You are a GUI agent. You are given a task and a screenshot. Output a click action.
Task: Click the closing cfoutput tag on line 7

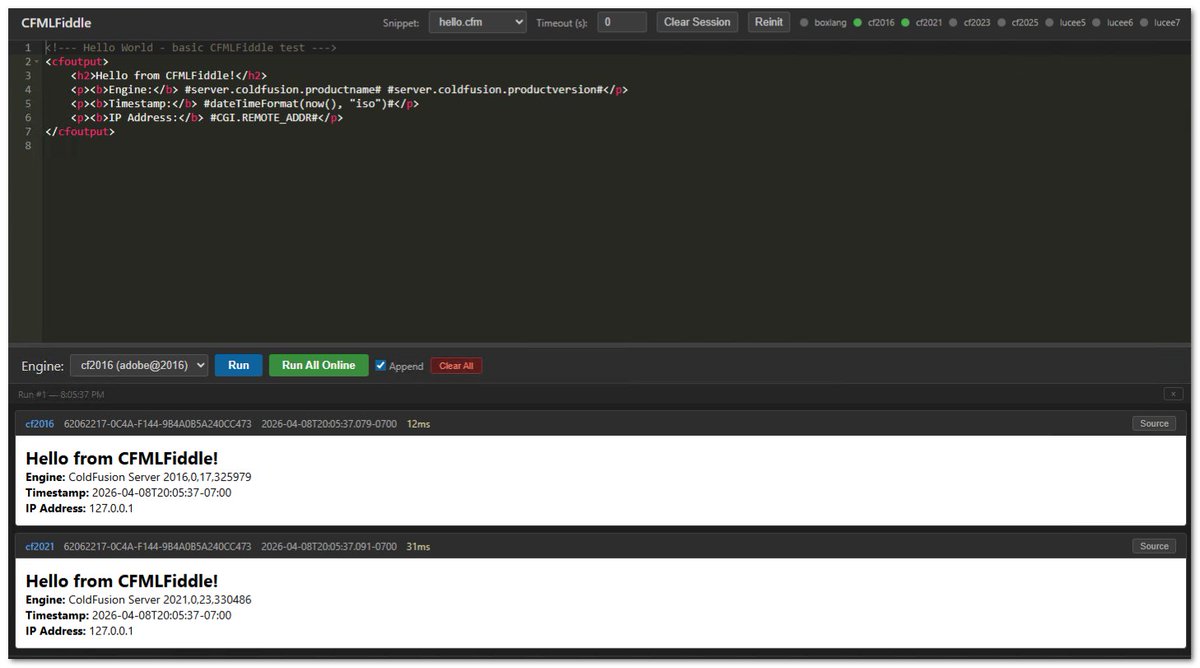click(80, 132)
